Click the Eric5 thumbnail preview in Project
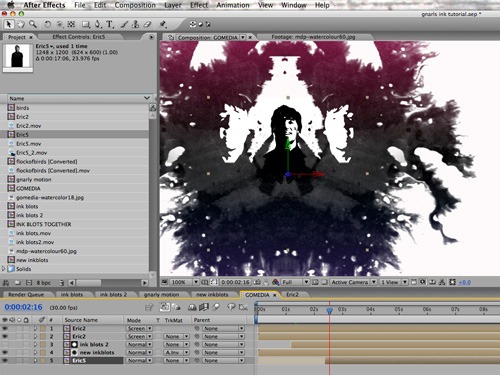500x375 pixels. tap(18, 57)
